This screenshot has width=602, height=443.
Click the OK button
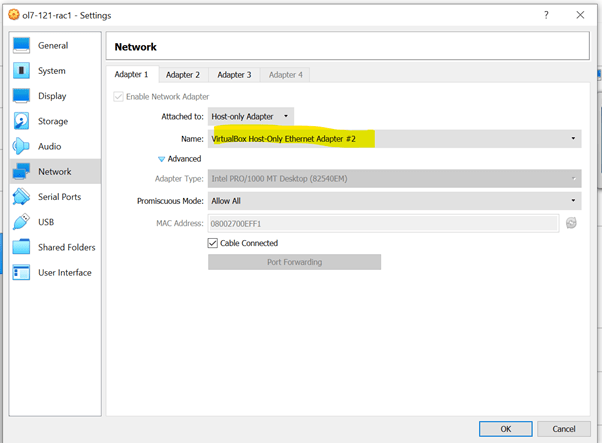(508, 429)
